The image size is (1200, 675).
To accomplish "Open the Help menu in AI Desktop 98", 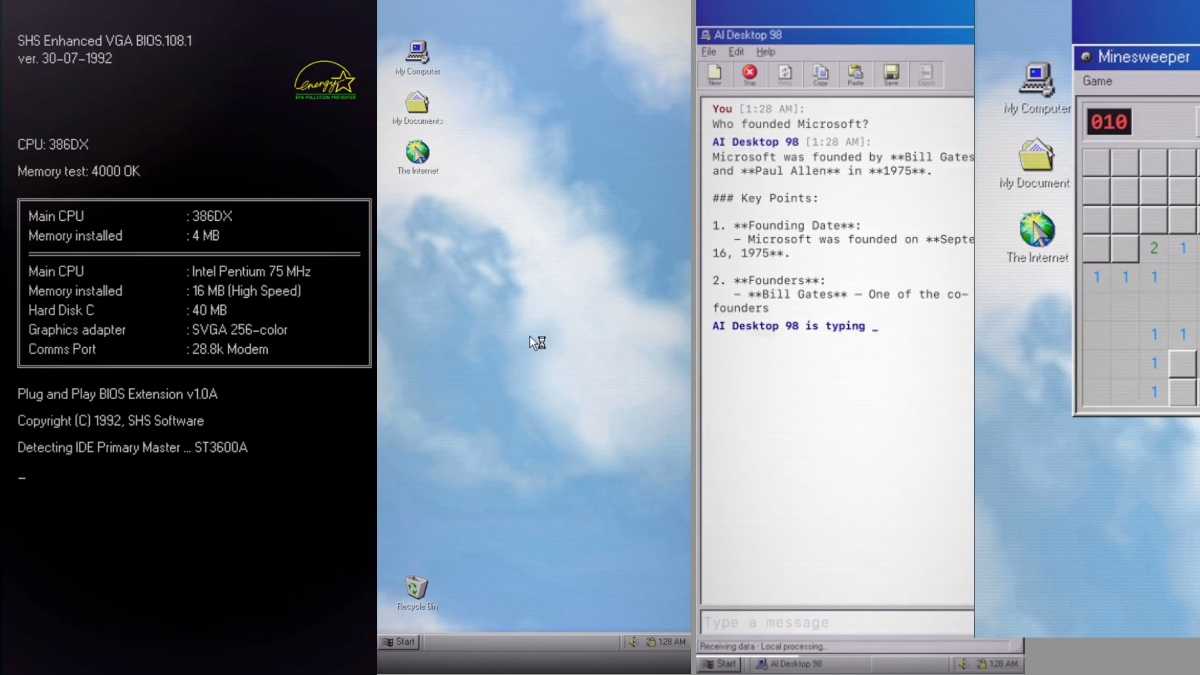I will 765,52.
